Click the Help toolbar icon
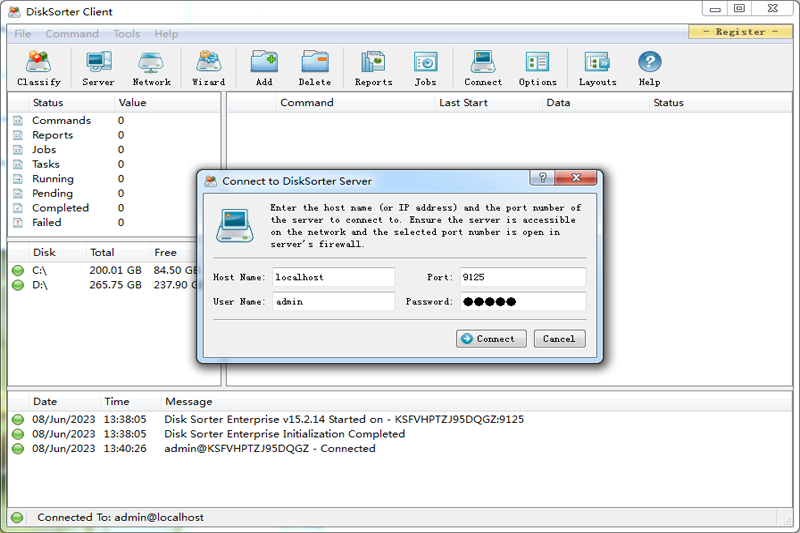 (649, 68)
